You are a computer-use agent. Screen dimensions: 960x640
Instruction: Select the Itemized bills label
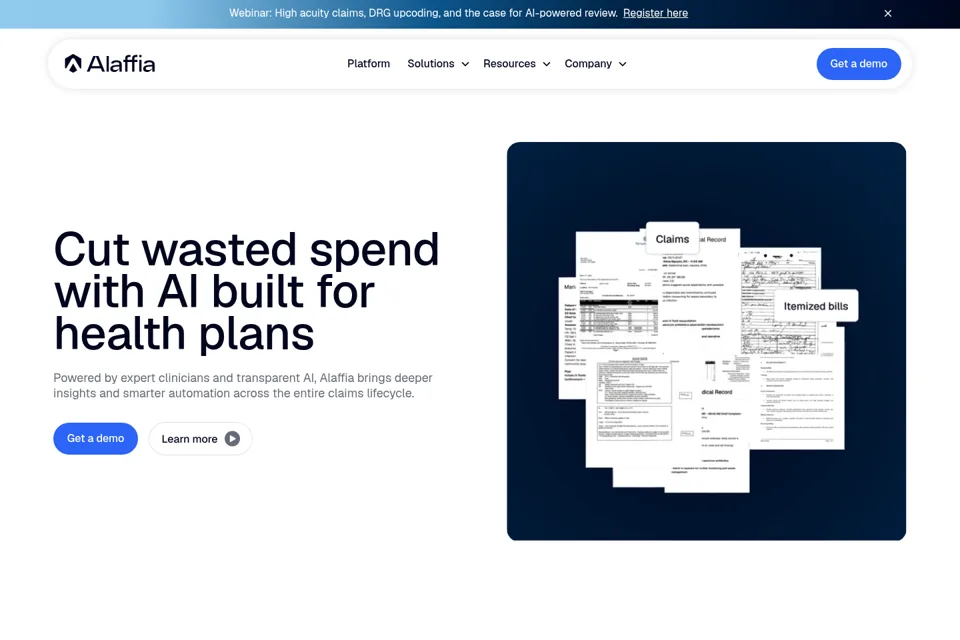(816, 306)
